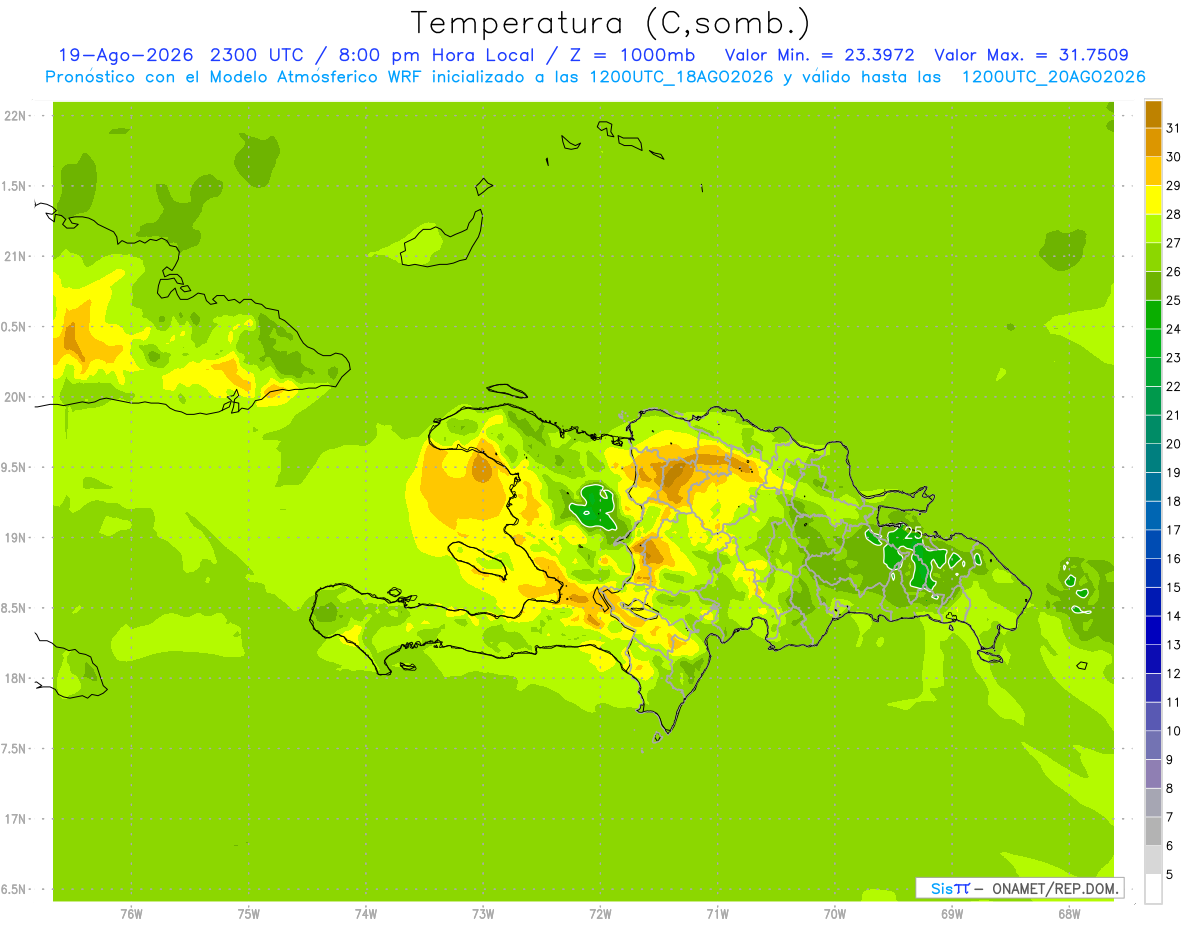Select the date text '19-Ago-2026'
This screenshot has height=927, width=1200.
[x=125, y=55]
